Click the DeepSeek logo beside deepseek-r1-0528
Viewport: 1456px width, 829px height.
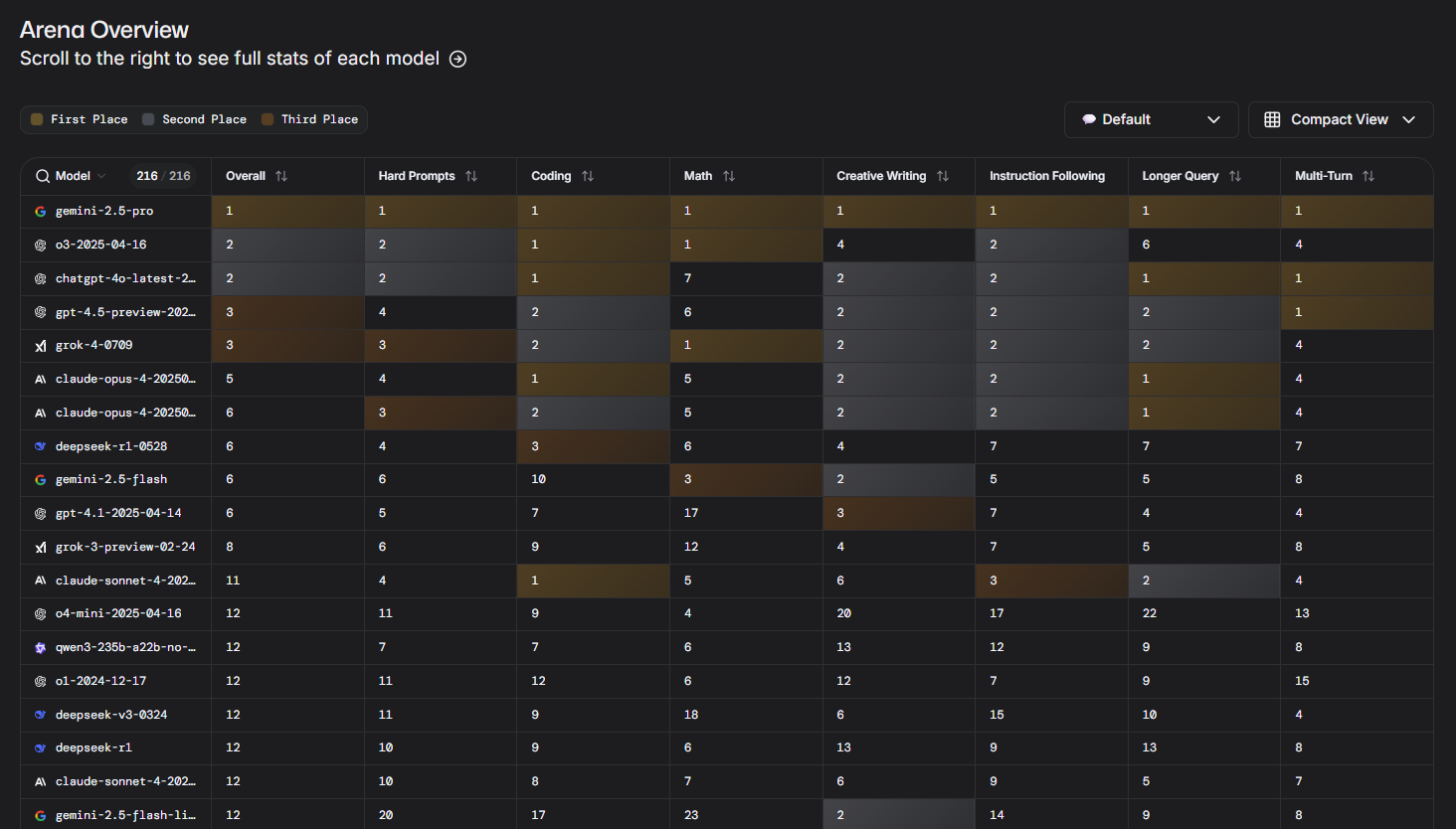(x=41, y=446)
